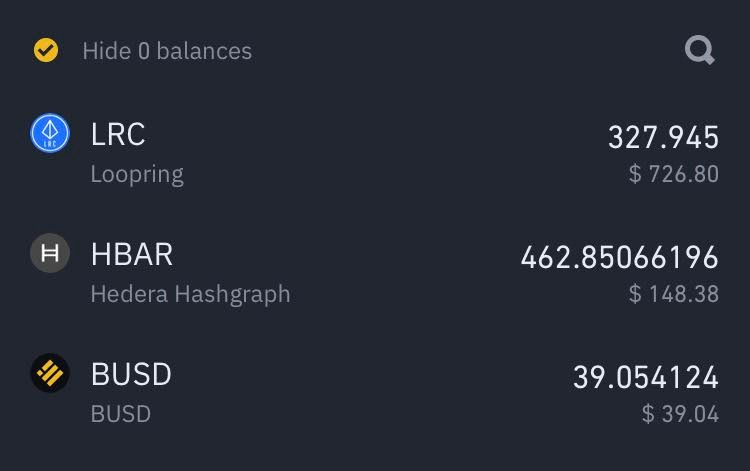Select the LRC ticker name
This screenshot has width=750, height=471.
pyautogui.click(x=118, y=134)
